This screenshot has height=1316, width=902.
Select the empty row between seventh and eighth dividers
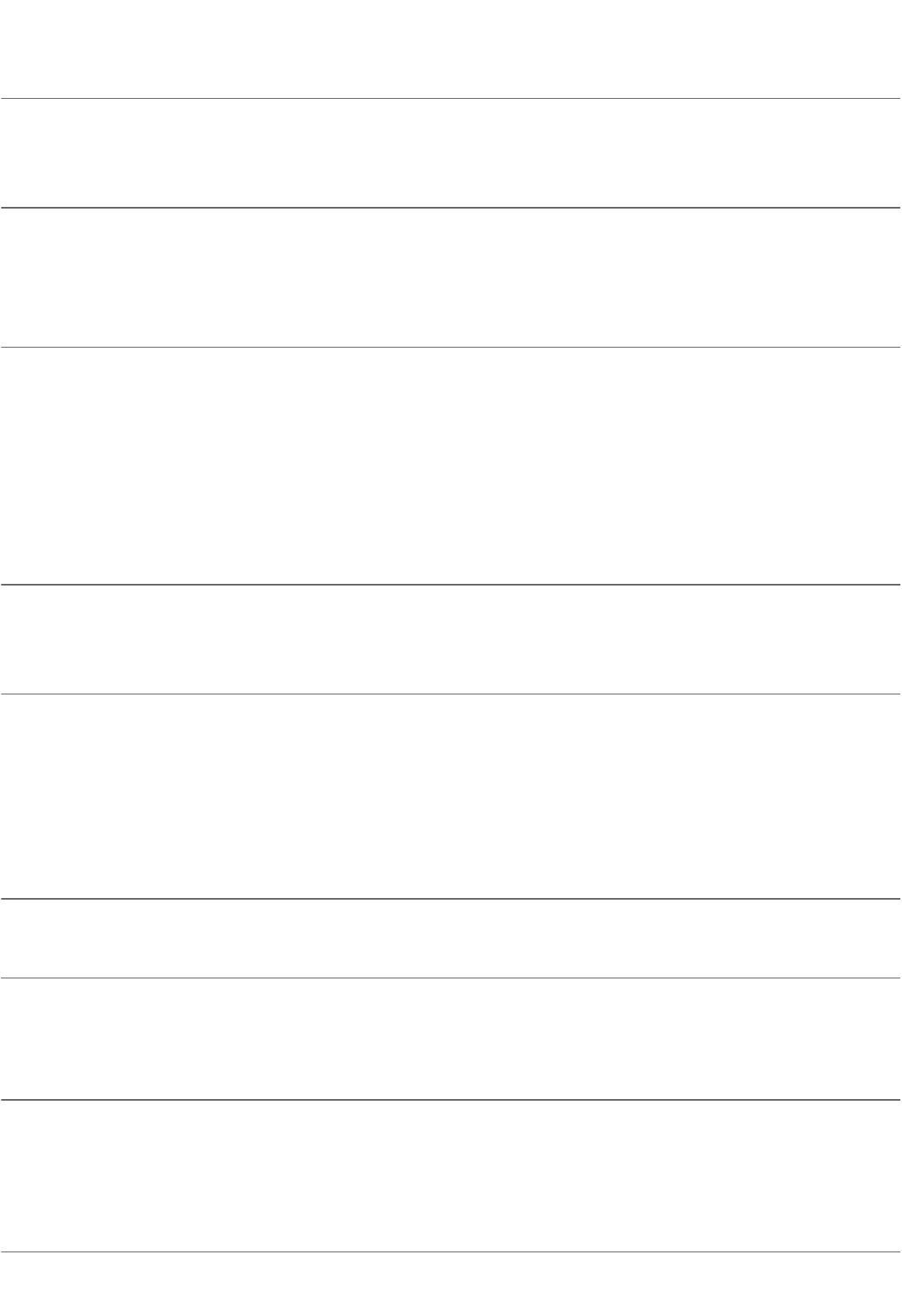tap(451, 1039)
